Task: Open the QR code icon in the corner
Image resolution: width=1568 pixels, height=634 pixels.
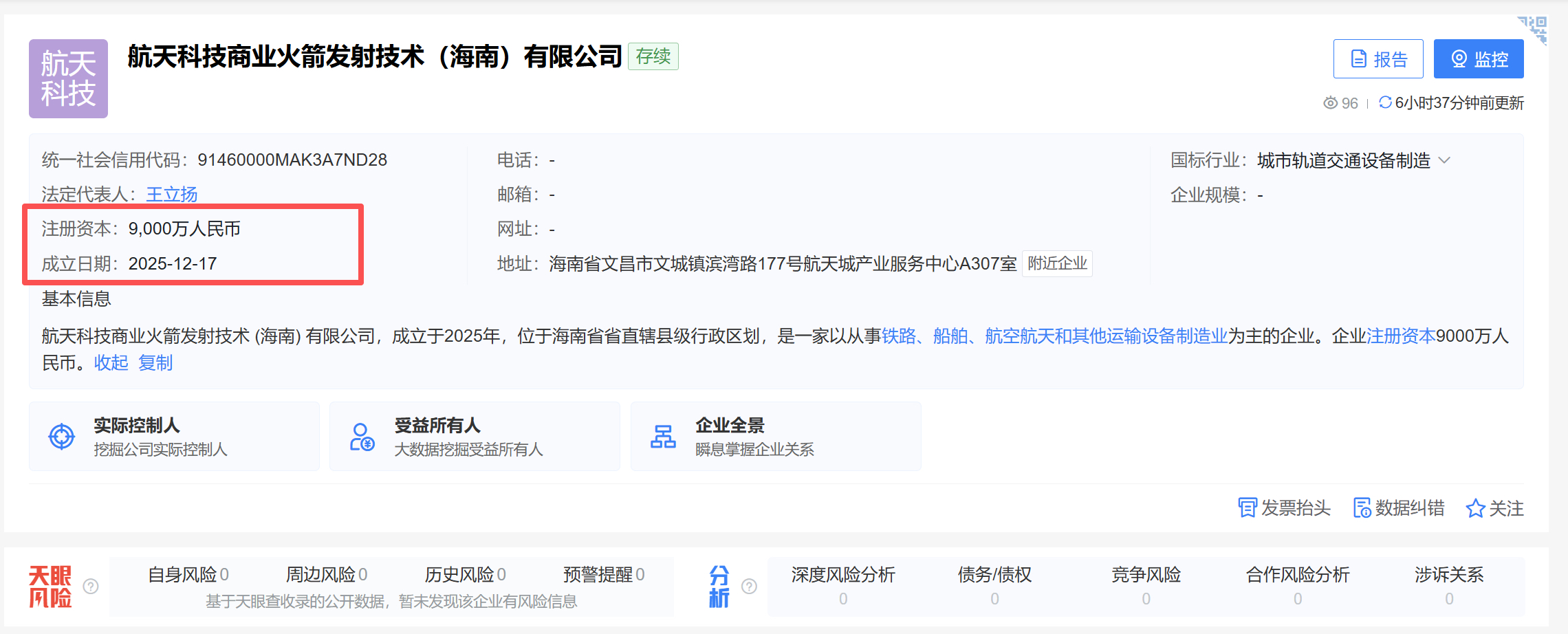Action: pyautogui.click(x=1533, y=30)
